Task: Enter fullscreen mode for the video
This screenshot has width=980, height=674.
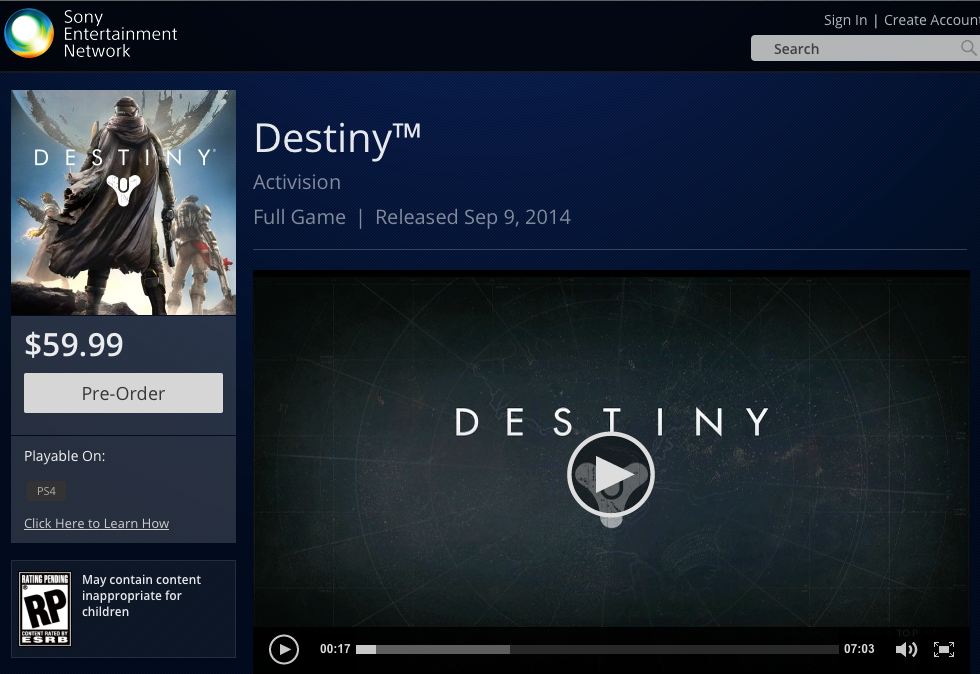Action: tap(944, 650)
